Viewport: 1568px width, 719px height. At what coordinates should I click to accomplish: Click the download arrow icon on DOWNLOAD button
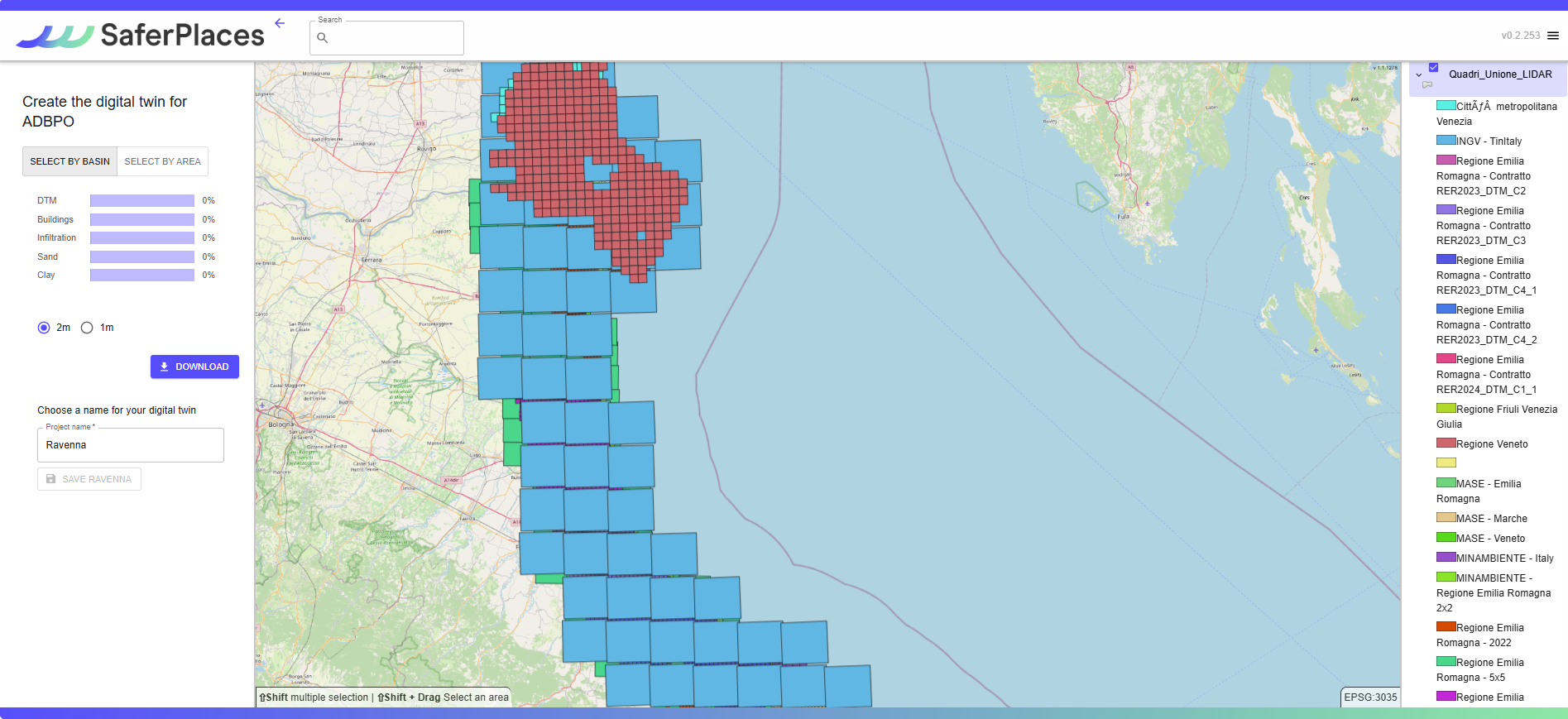pos(165,367)
